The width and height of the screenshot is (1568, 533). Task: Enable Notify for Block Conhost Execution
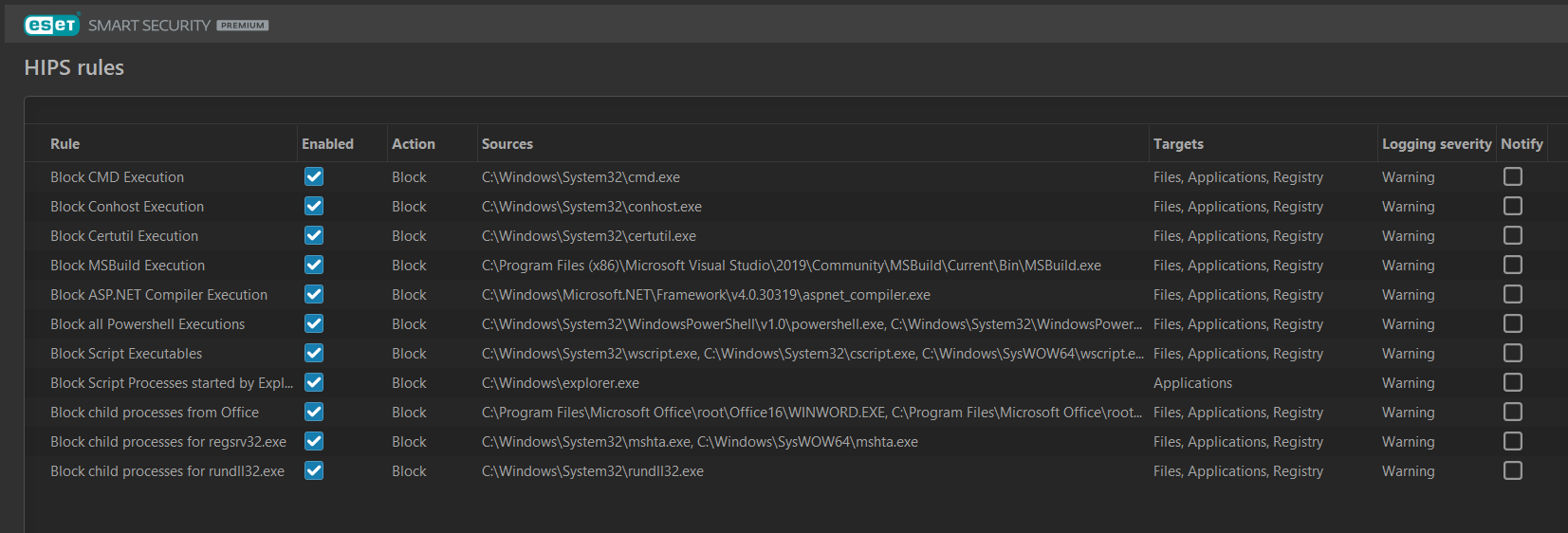1513,207
